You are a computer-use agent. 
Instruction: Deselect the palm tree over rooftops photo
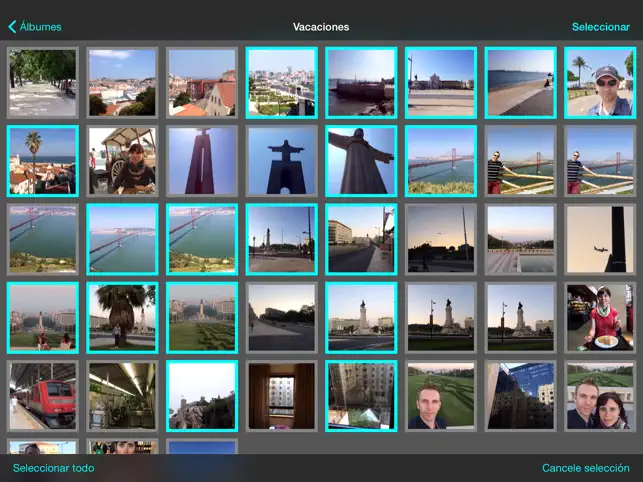(x=42, y=160)
